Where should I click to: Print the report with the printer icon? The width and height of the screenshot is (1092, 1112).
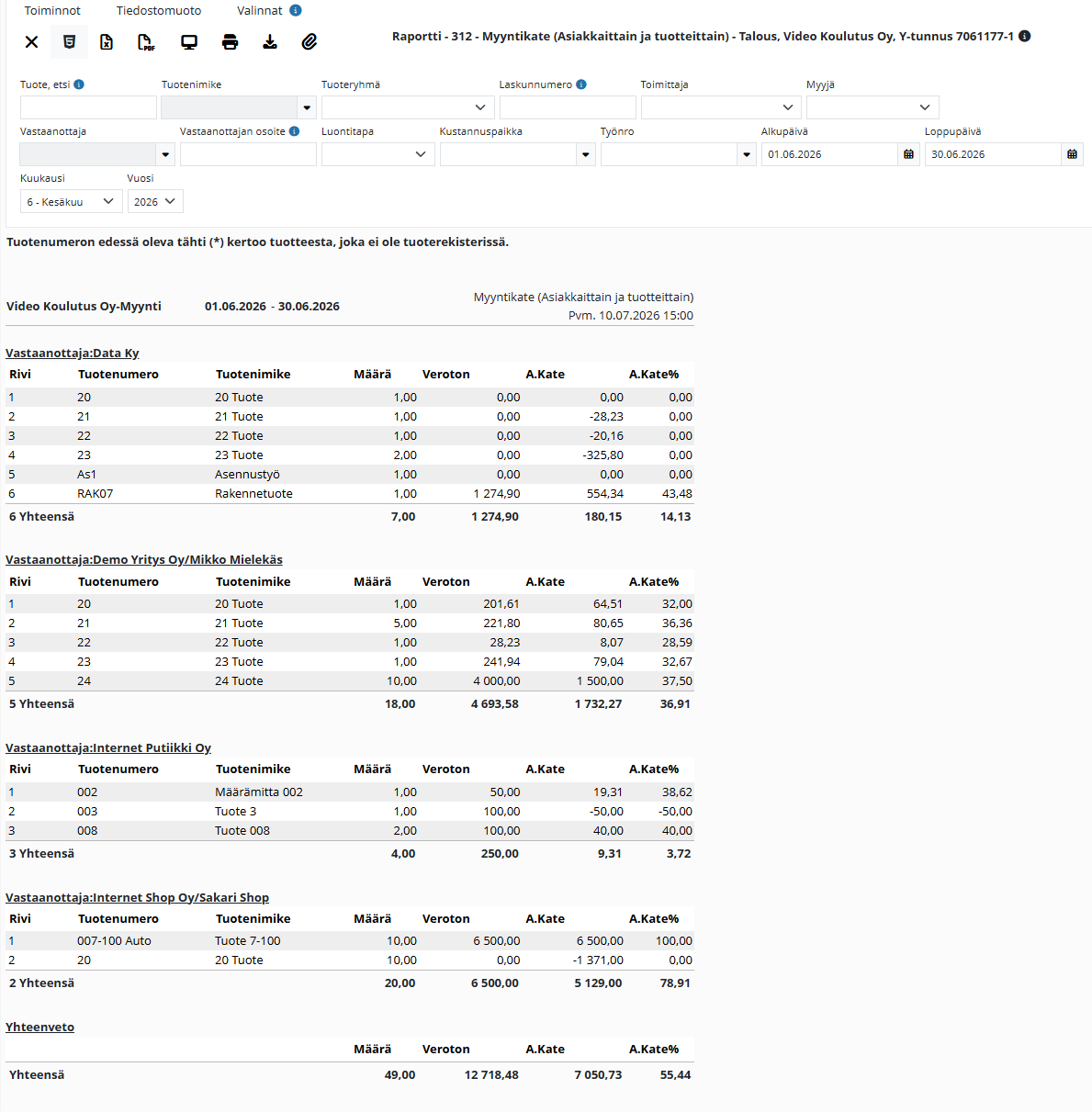coord(230,42)
